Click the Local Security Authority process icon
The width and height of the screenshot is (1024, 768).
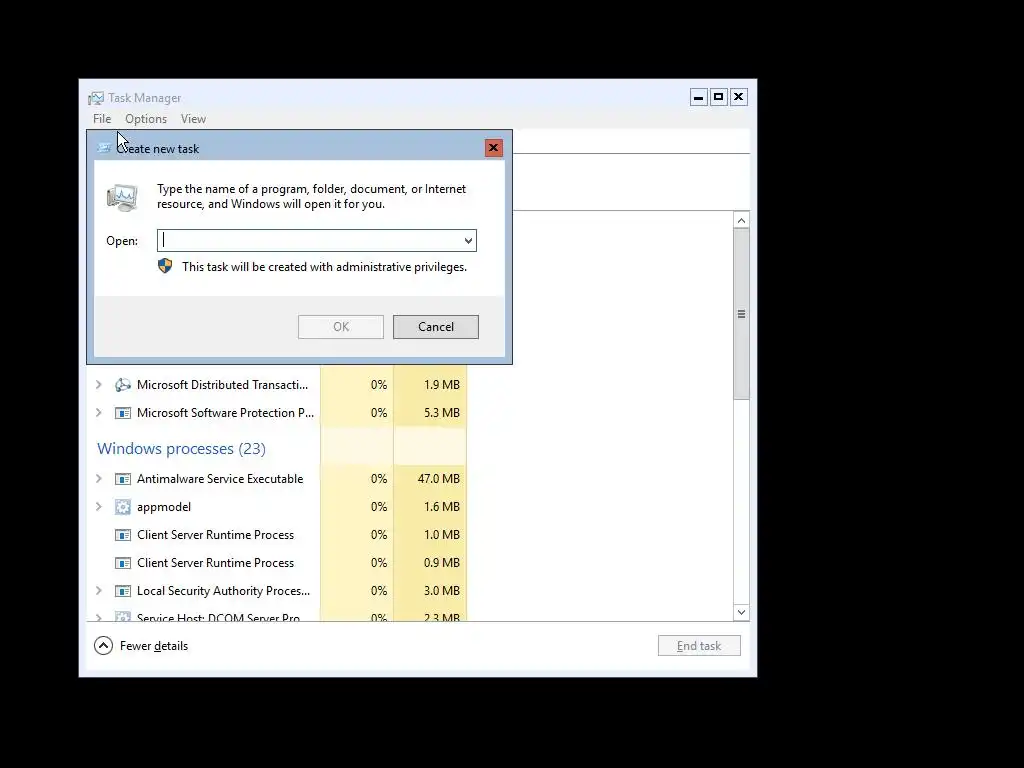tap(123, 591)
